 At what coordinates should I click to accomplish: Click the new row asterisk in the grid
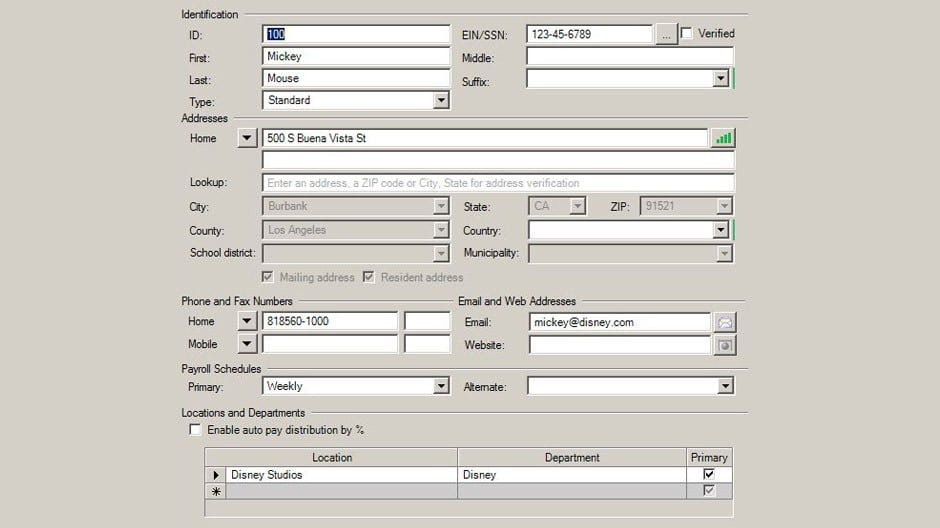(216, 491)
